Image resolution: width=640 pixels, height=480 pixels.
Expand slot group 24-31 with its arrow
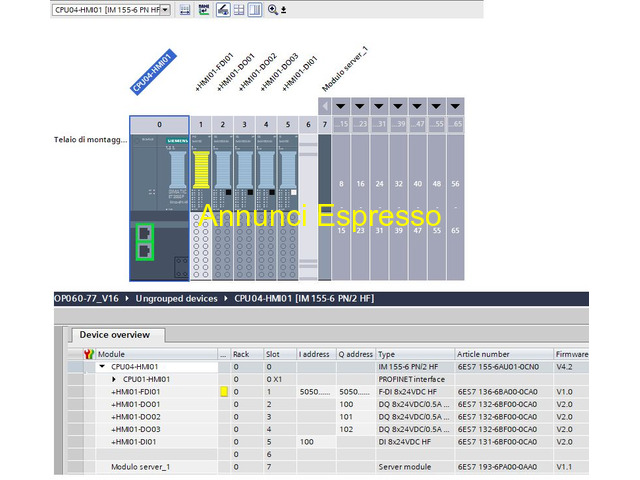[379, 107]
